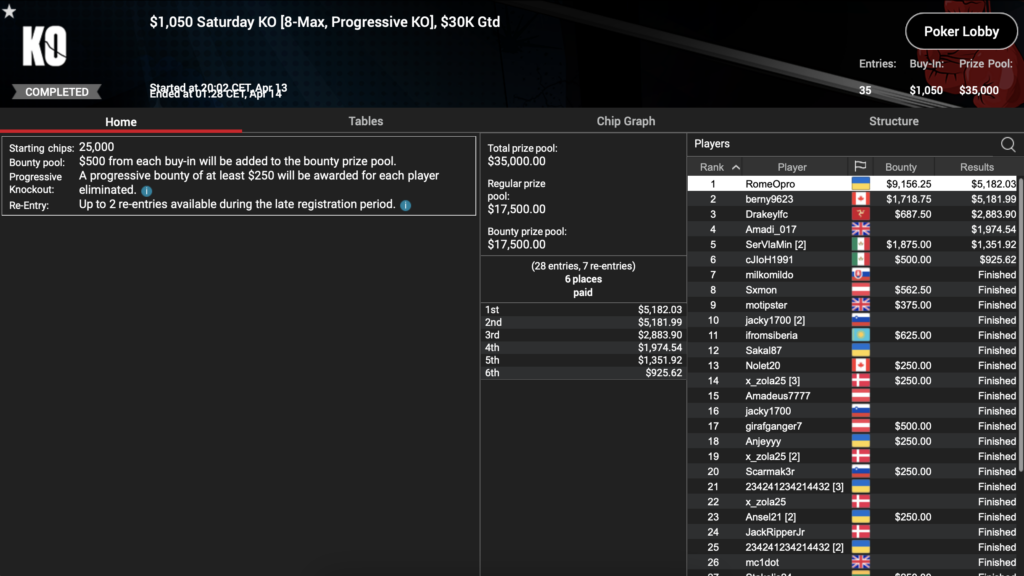
Task: Click the KO tournament logo
Action: tap(44, 46)
